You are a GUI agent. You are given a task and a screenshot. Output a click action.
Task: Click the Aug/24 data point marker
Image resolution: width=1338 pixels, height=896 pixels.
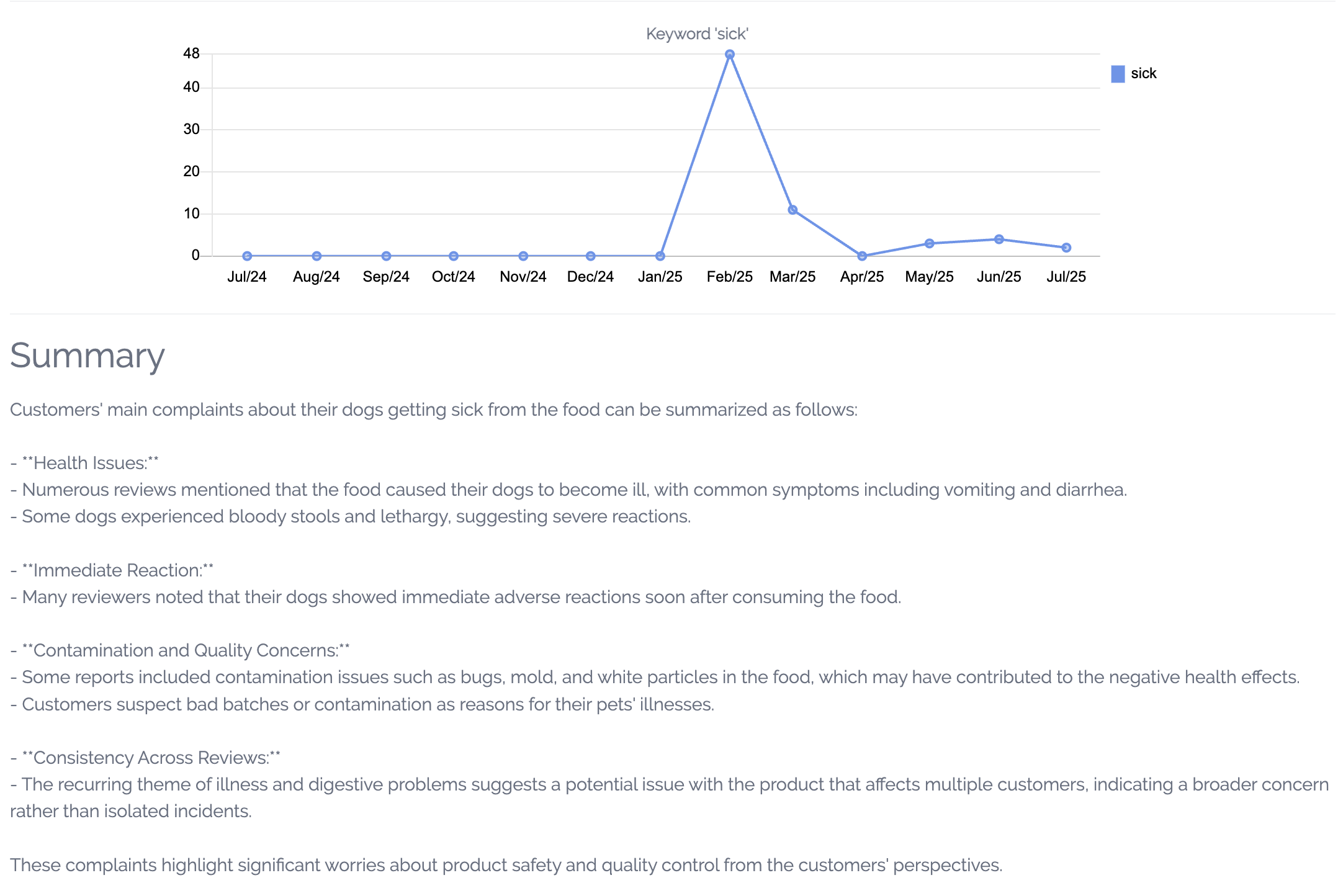click(317, 256)
